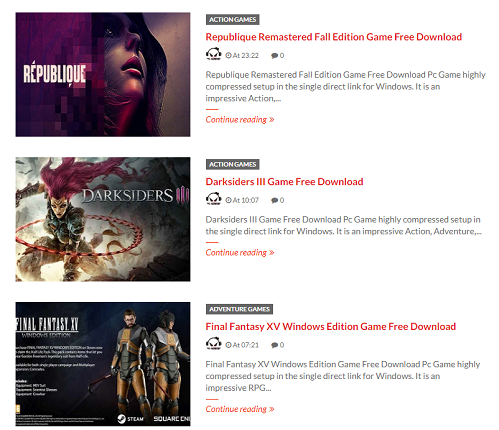Continue reading the Republique post

[240, 119]
